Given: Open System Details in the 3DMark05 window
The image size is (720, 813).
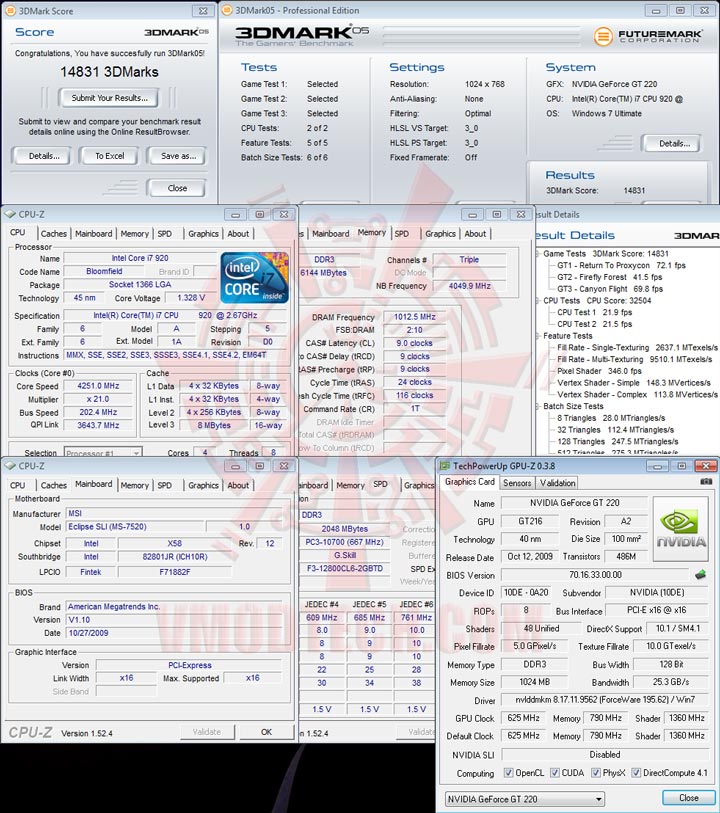Looking at the screenshot, I should coord(673,144).
